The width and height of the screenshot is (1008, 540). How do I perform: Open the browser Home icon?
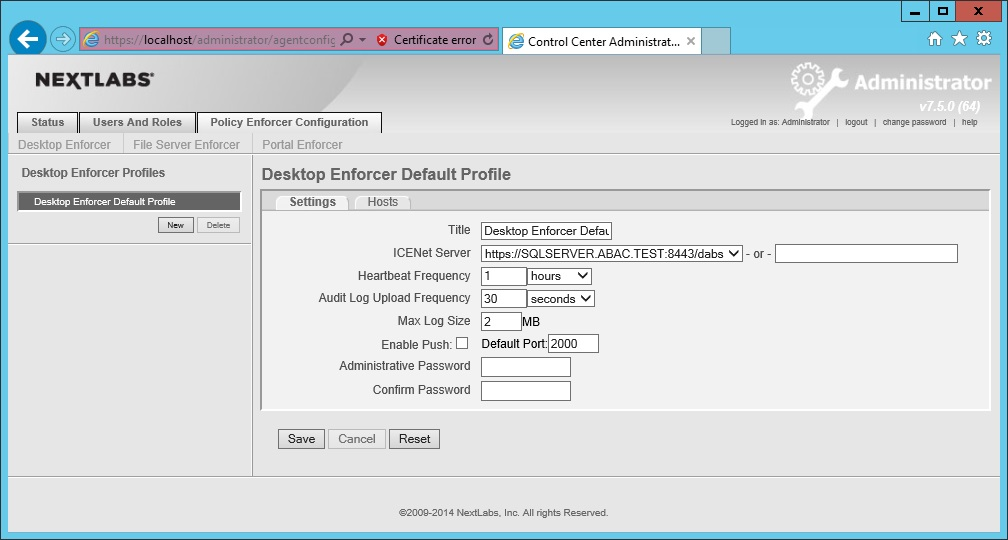pyautogui.click(x=935, y=39)
